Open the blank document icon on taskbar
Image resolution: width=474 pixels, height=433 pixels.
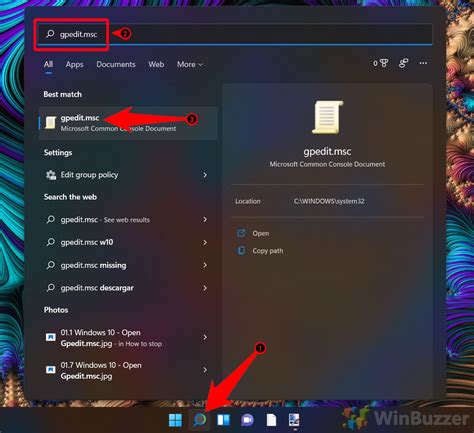pos(271,420)
